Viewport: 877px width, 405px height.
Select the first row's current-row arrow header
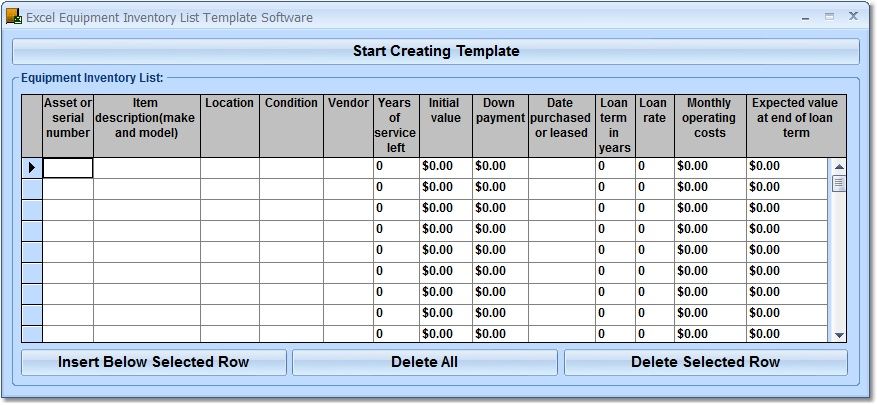(x=32, y=168)
